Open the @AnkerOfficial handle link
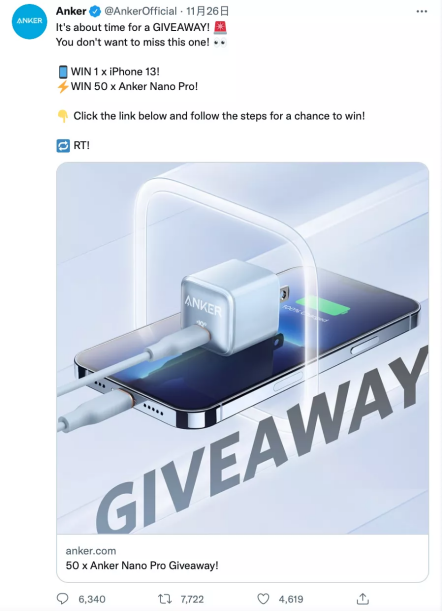This screenshot has height=612, width=442. tap(141, 11)
